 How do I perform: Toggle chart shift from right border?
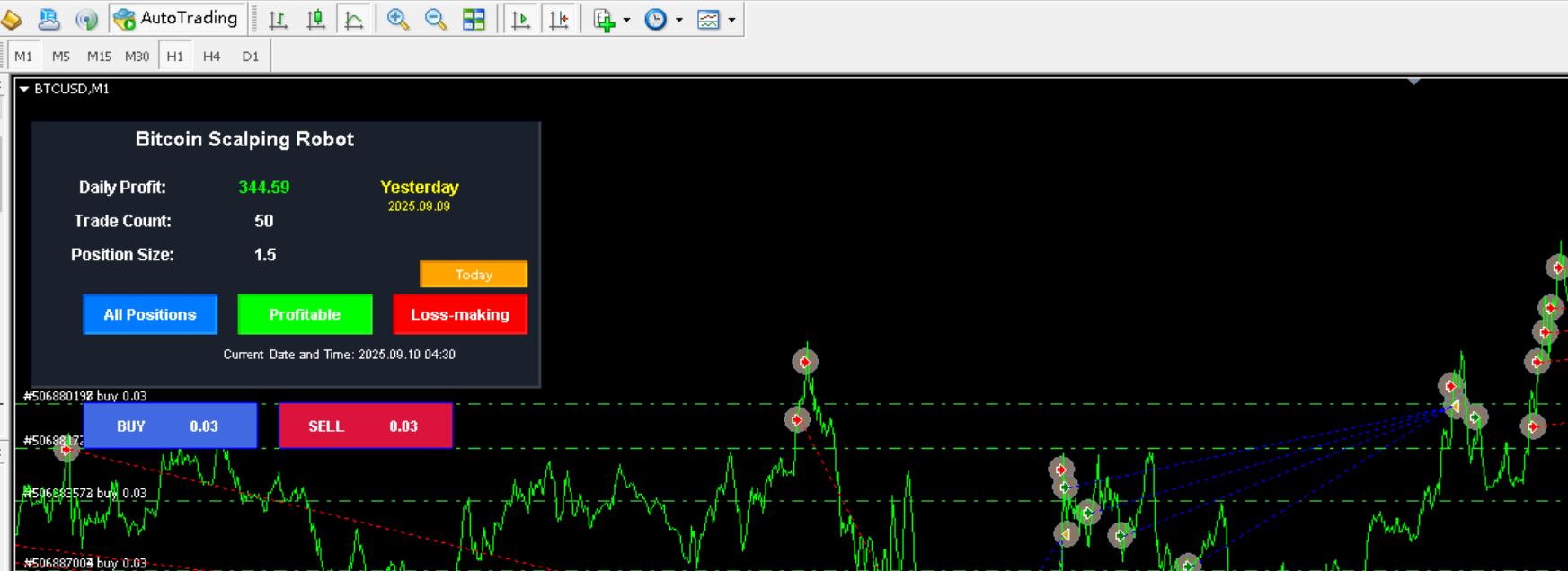(x=558, y=19)
